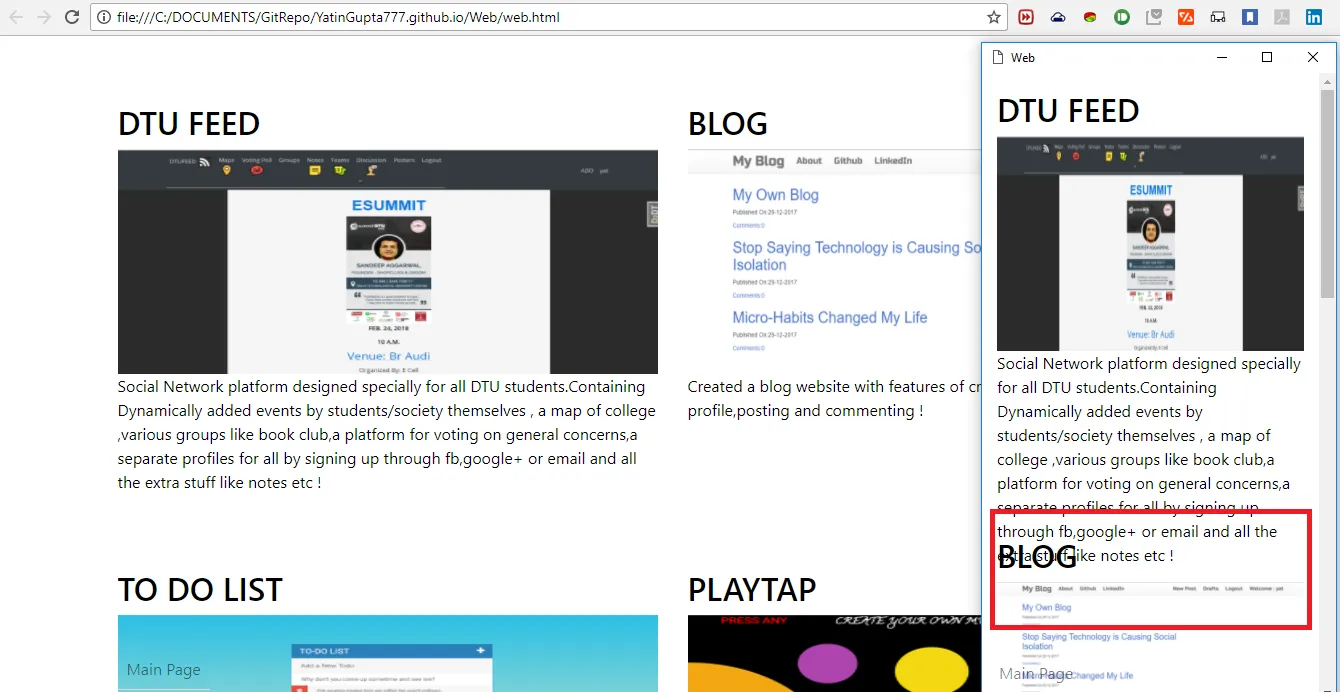Click the BLOG heading in main page
This screenshot has width=1340, height=692.
pos(728,124)
